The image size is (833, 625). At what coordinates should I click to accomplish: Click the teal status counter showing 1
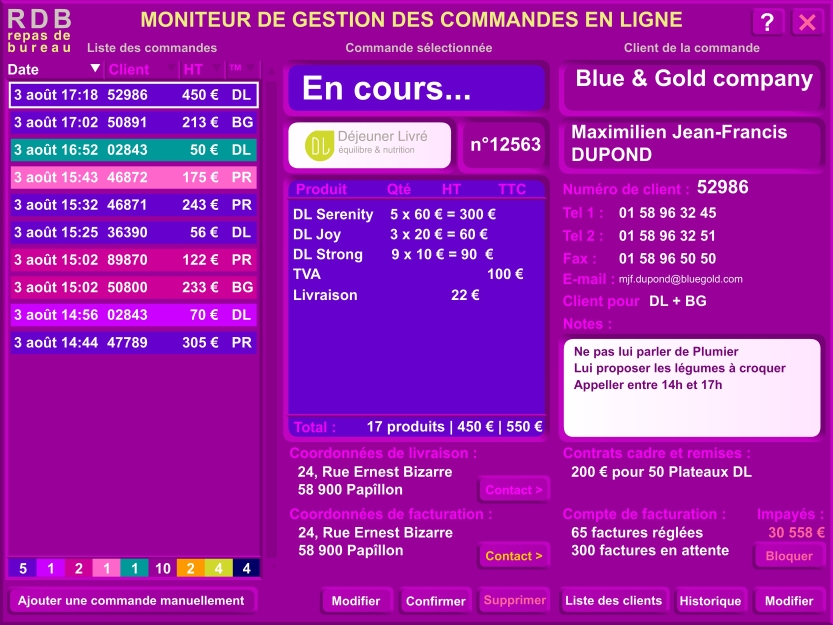pyautogui.click(x=134, y=568)
